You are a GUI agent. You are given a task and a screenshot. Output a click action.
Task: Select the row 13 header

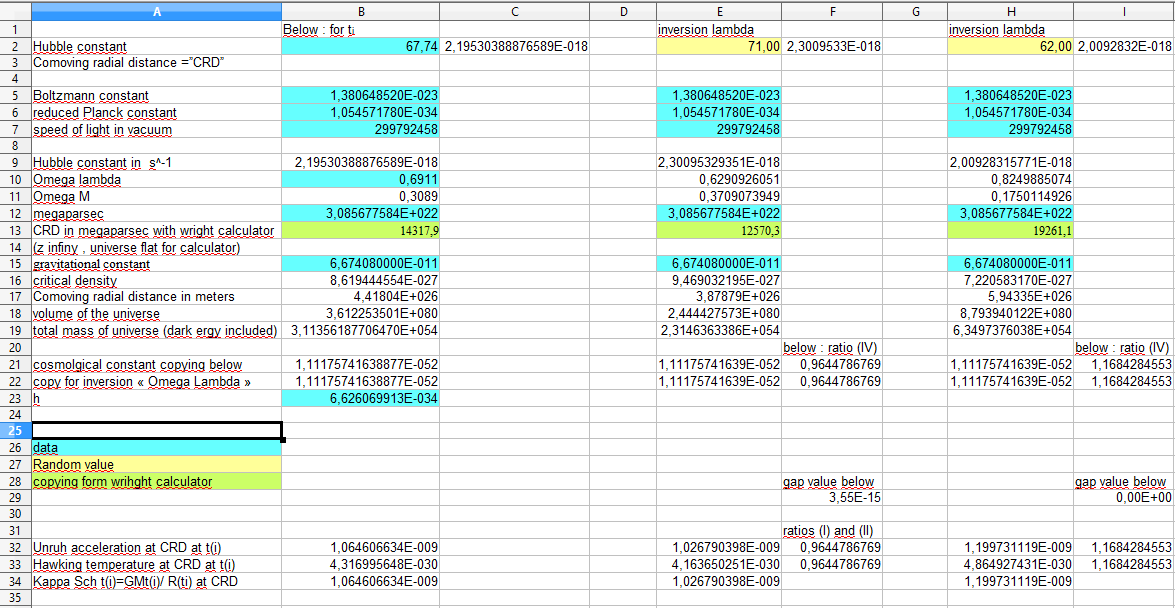pos(15,231)
